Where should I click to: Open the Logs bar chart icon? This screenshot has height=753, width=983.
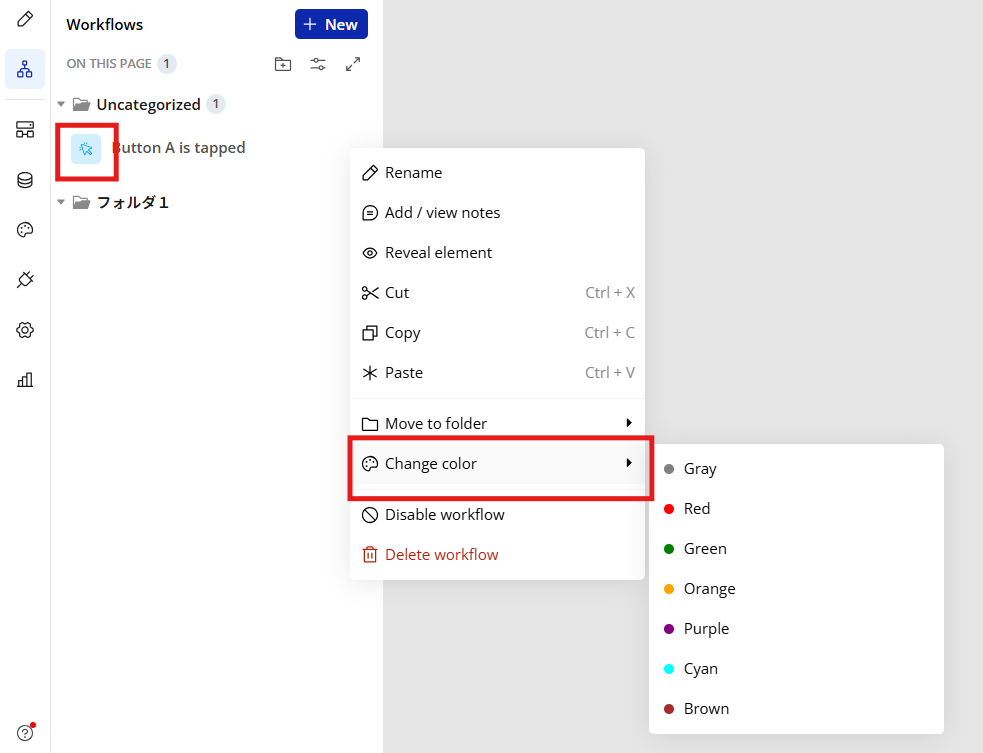(x=25, y=379)
